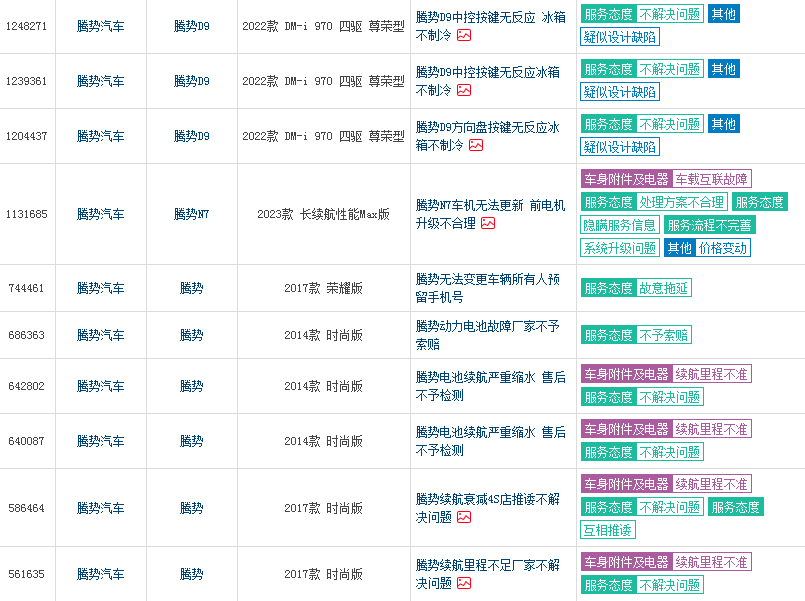Screen dimensions: 805x601
Task: Click 隐瞒服务信息 tag in row 1131685
Action: coord(620,225)
